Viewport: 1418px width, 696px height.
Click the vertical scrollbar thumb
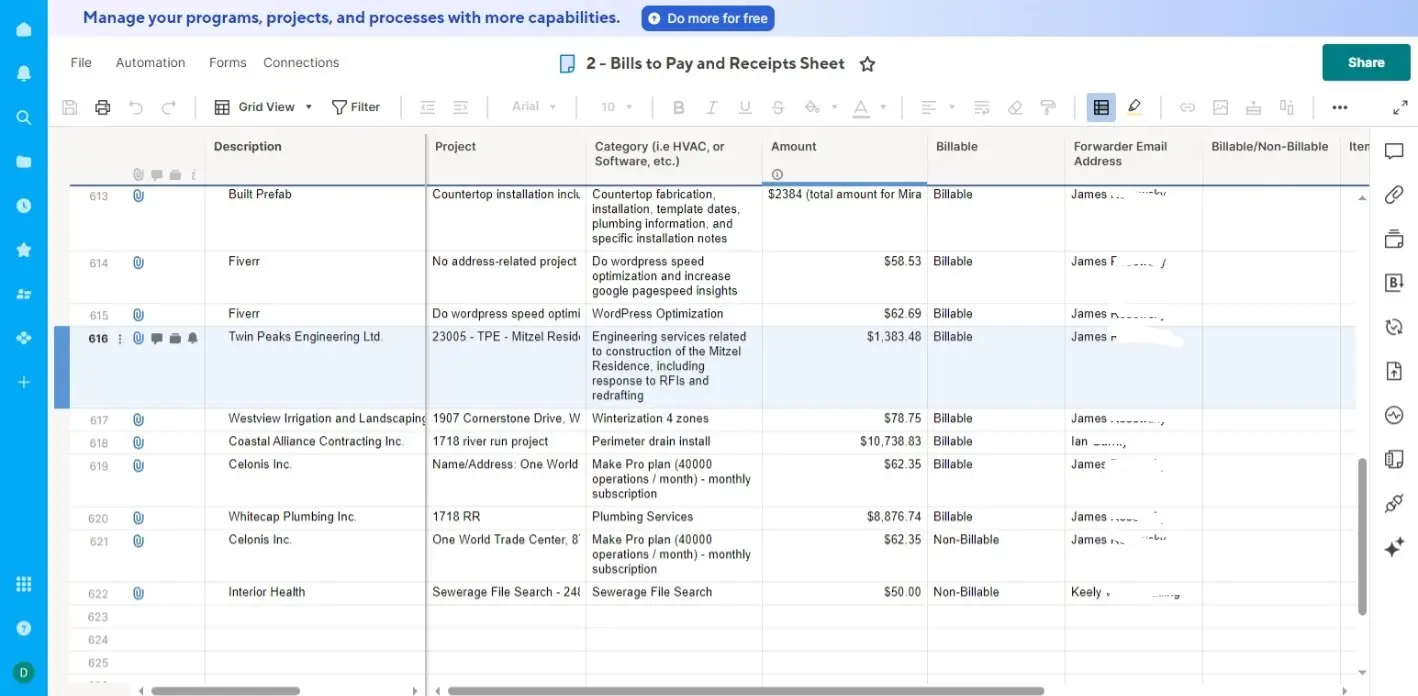coord(1362,535)
